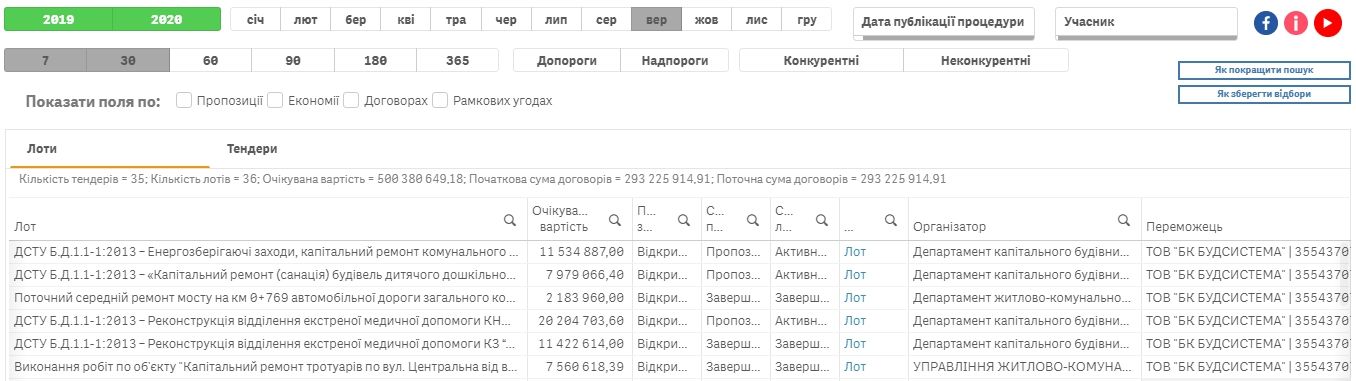Search the column showing Активн… values

pyautogui.click(x=822, y=220)
